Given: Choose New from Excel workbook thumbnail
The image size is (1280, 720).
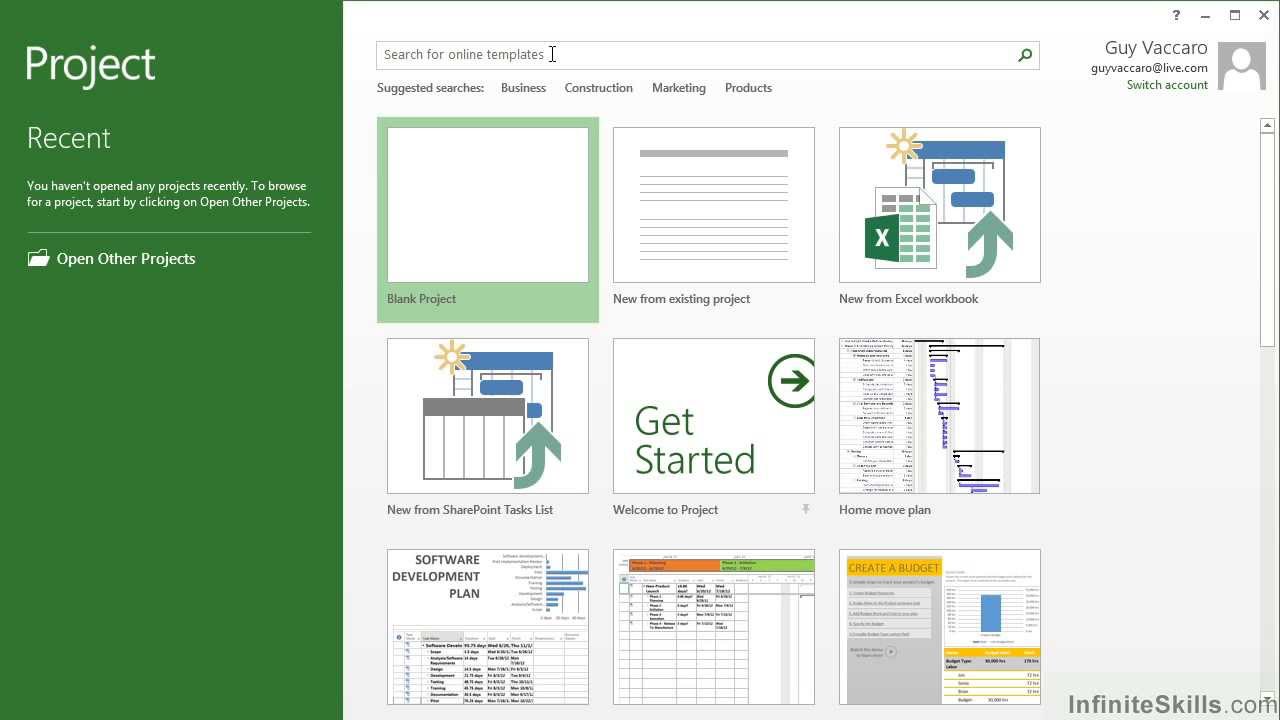Looking at the screenshot, I should pyautogui.click(x=940, y=205).
